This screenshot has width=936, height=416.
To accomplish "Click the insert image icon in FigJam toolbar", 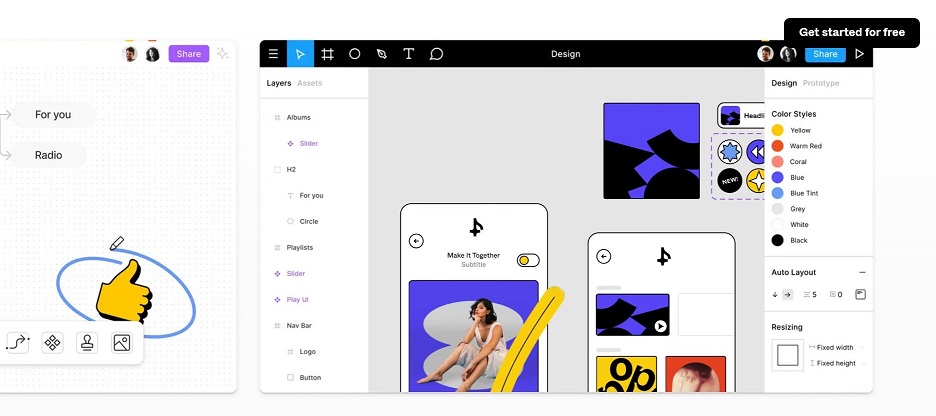I will (x=122, y=343).
